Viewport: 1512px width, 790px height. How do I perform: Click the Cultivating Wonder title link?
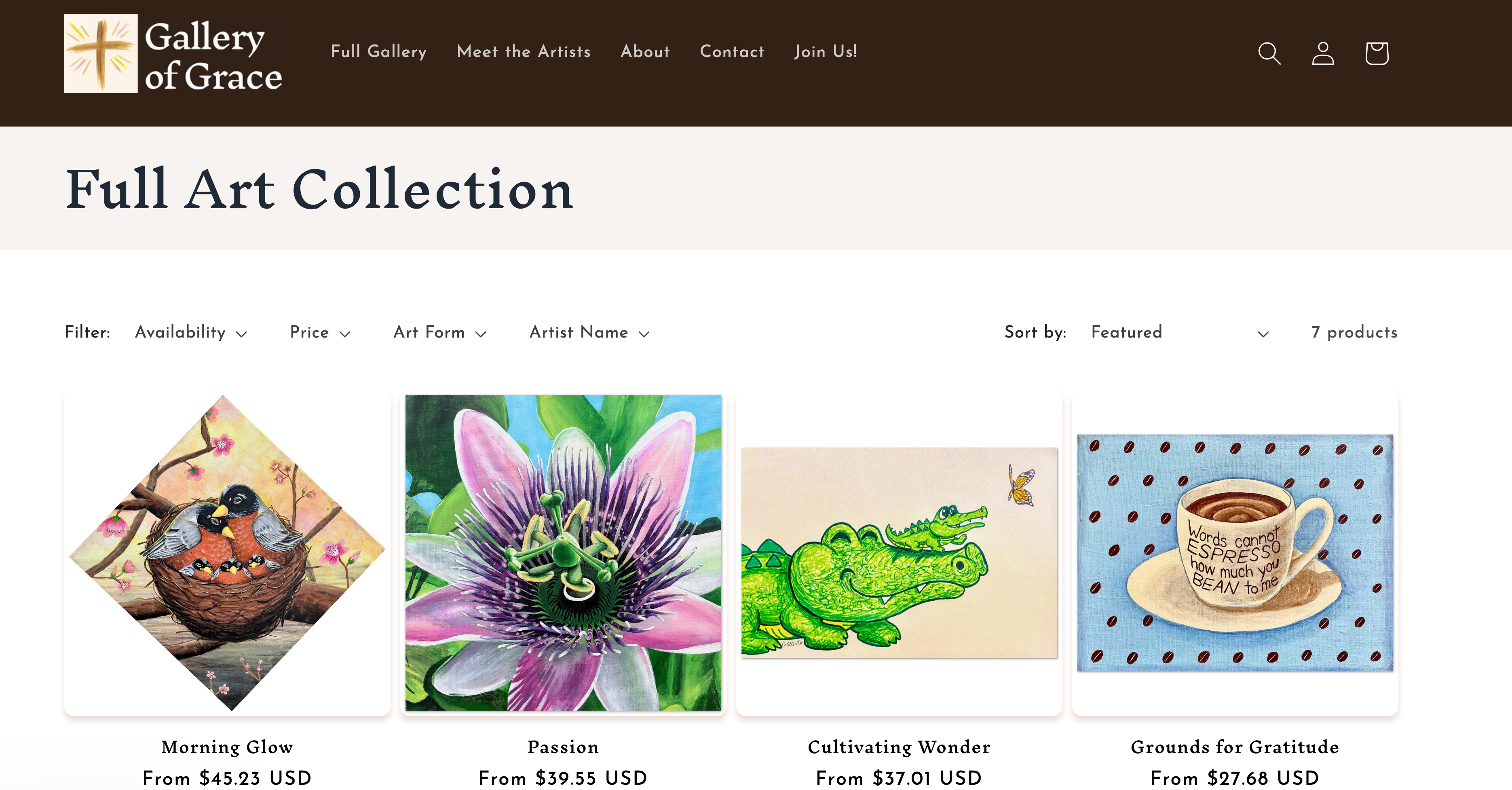tap(899, 747)
